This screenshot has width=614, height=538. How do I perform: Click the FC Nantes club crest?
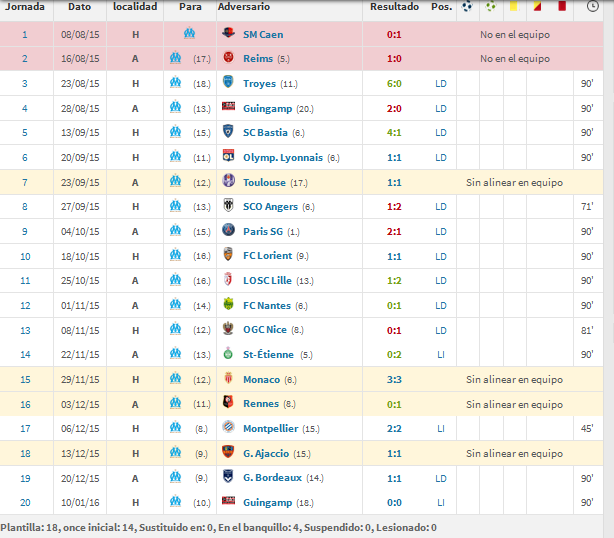(x=228, y=304)
